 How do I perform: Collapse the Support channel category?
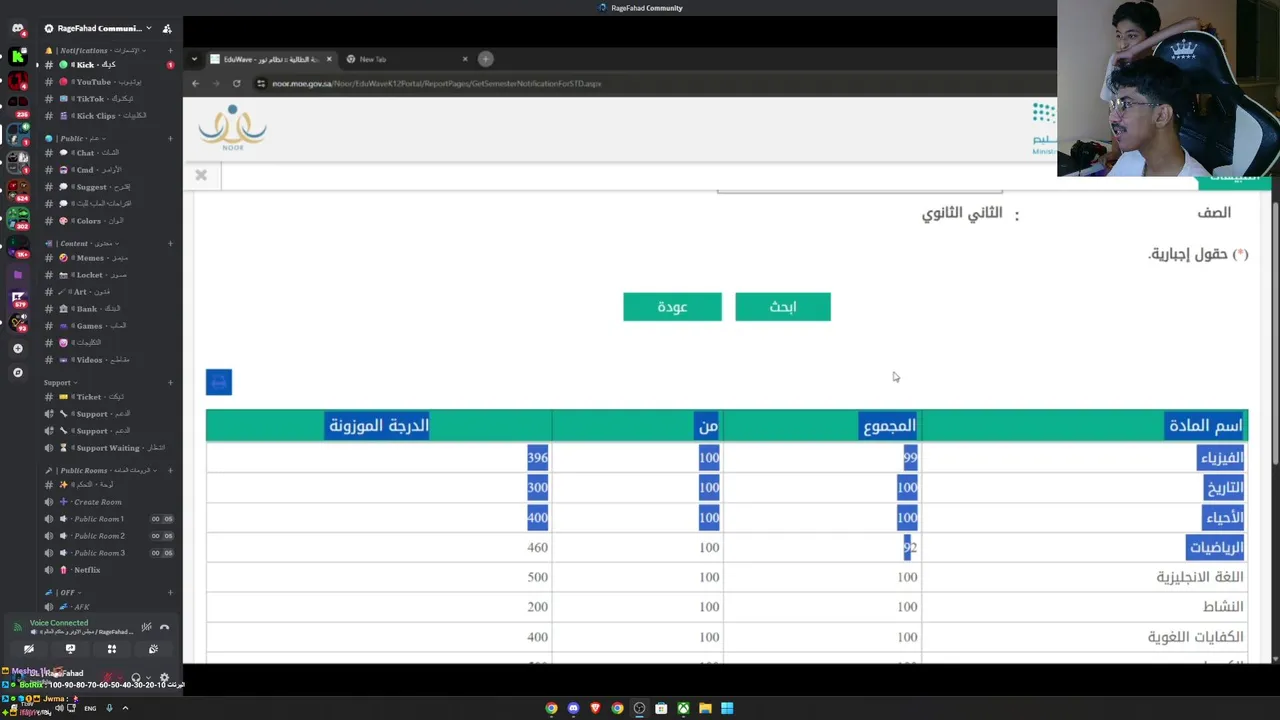61,382
